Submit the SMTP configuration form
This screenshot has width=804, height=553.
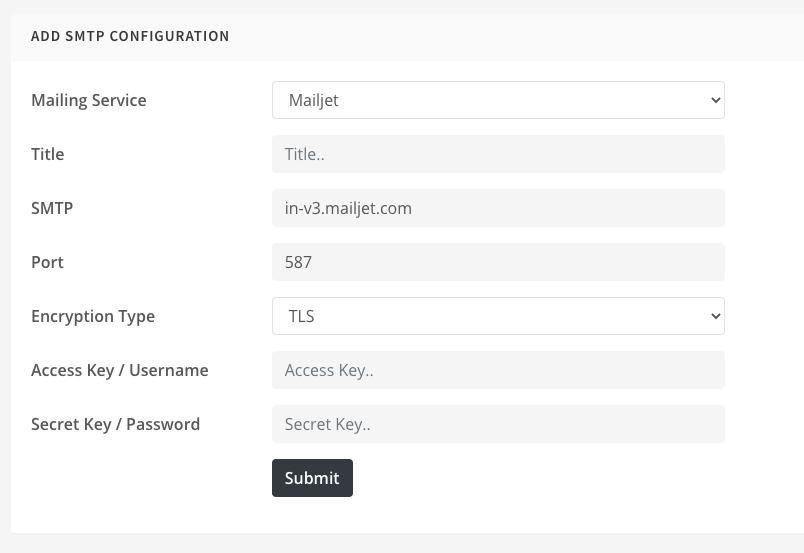click(x=312, y=478)
